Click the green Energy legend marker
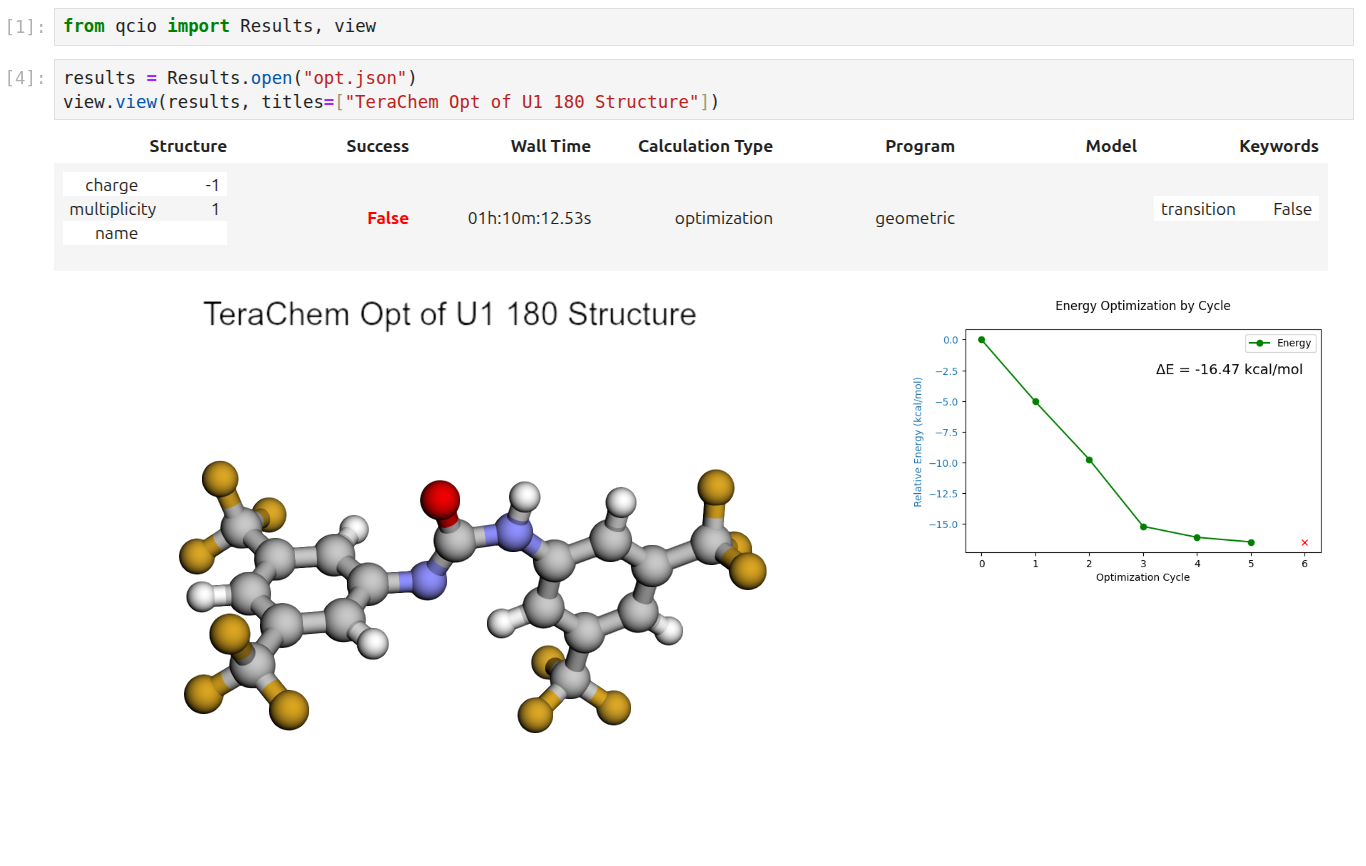 pyautogui.click(x=1261, y=343)
